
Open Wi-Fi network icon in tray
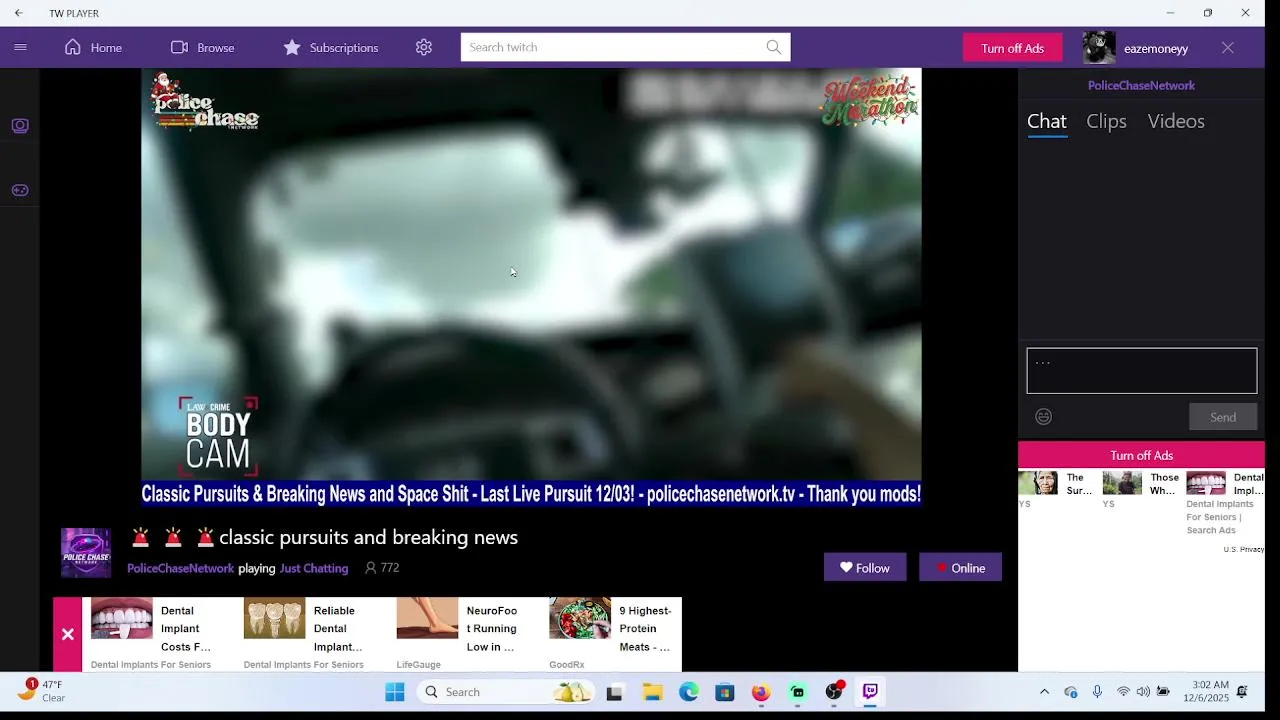coord(1123,692)
